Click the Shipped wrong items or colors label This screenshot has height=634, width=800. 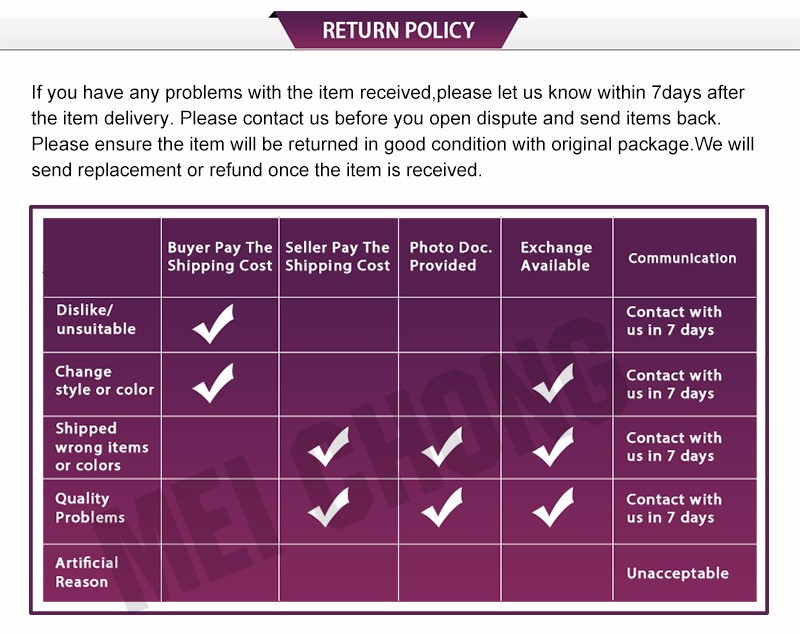[x=102, y=447]
